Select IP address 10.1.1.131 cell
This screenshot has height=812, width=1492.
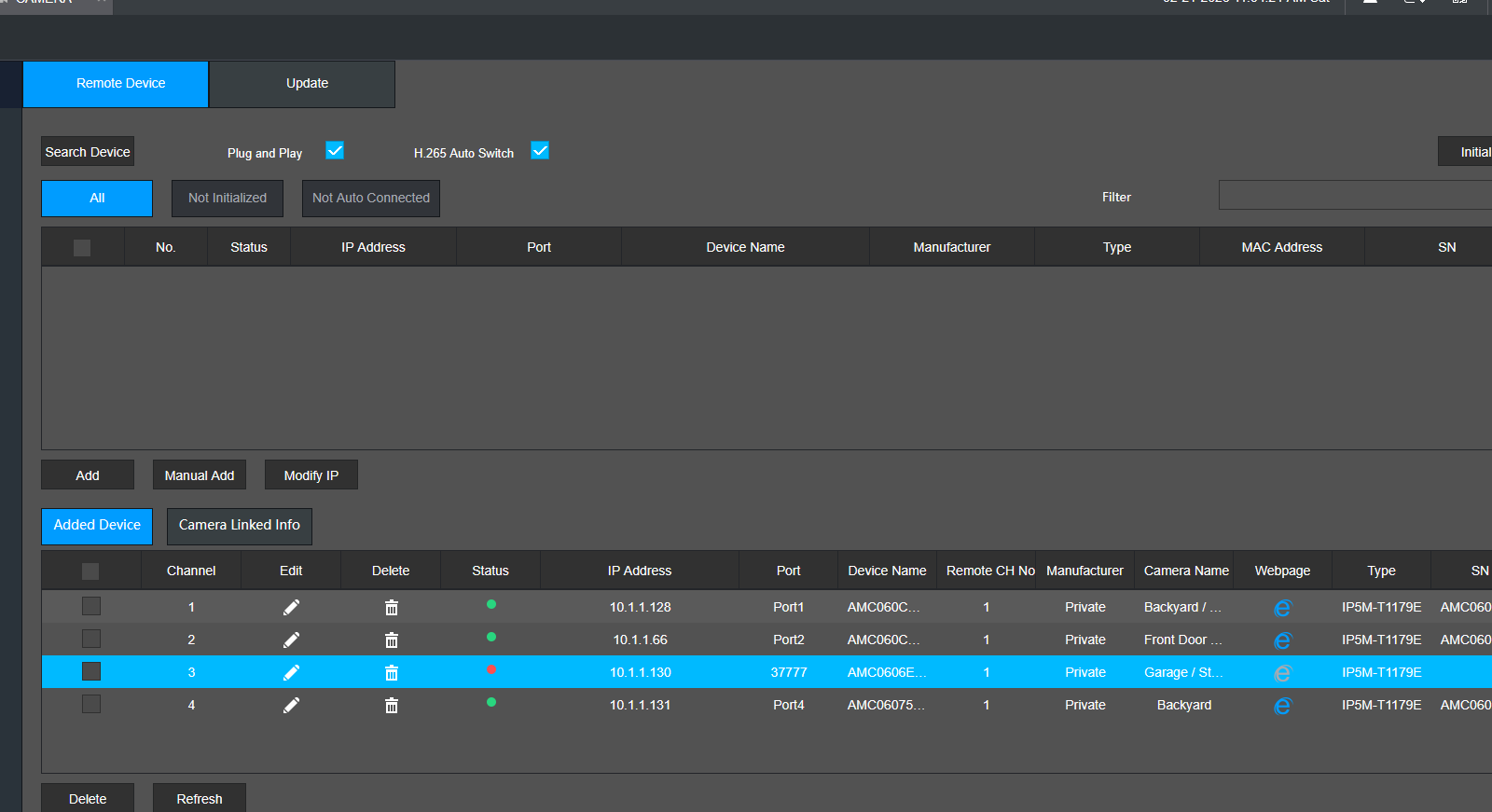[x=641, y=705]
